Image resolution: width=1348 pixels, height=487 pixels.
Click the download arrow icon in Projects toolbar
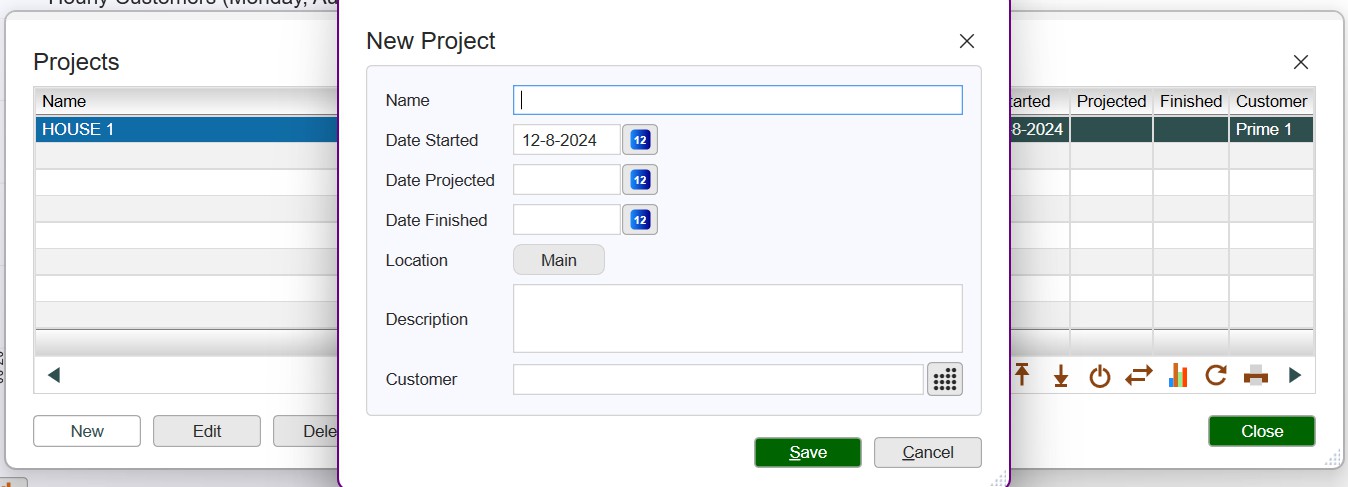coord(1061,375)
